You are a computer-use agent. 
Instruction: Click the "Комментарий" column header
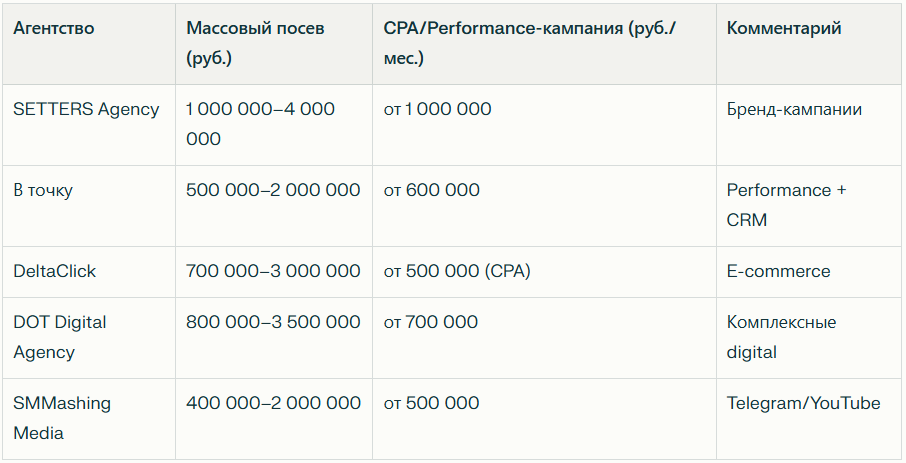(x=784, y=28)
